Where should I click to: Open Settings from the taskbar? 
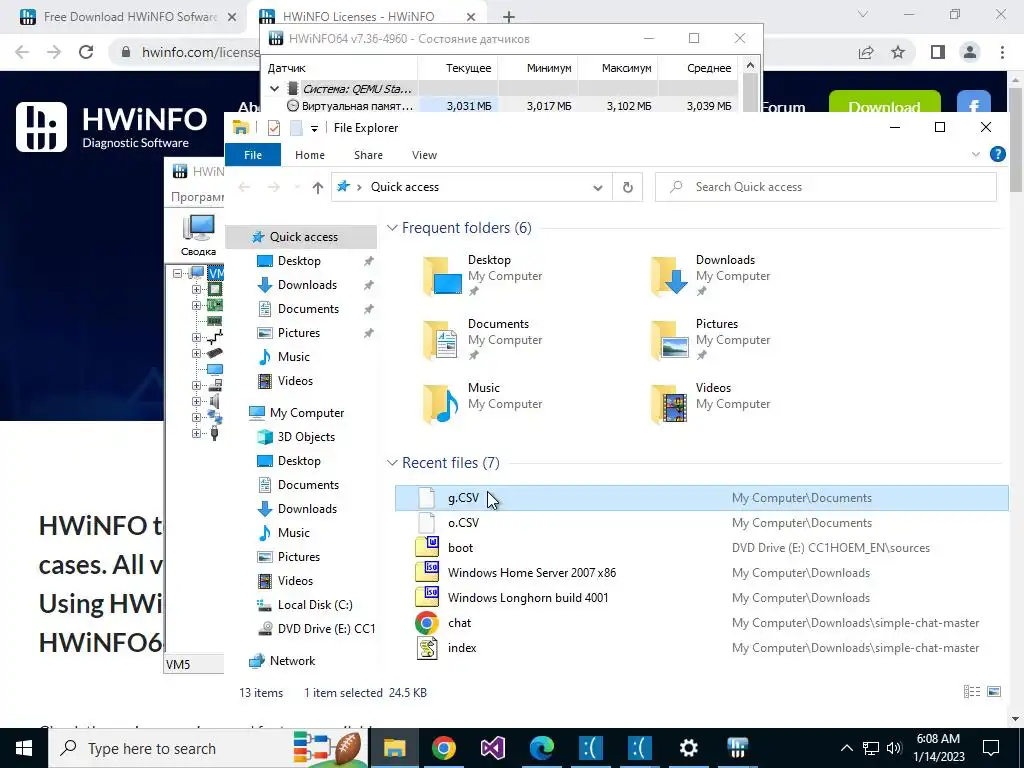click(688, 748)
